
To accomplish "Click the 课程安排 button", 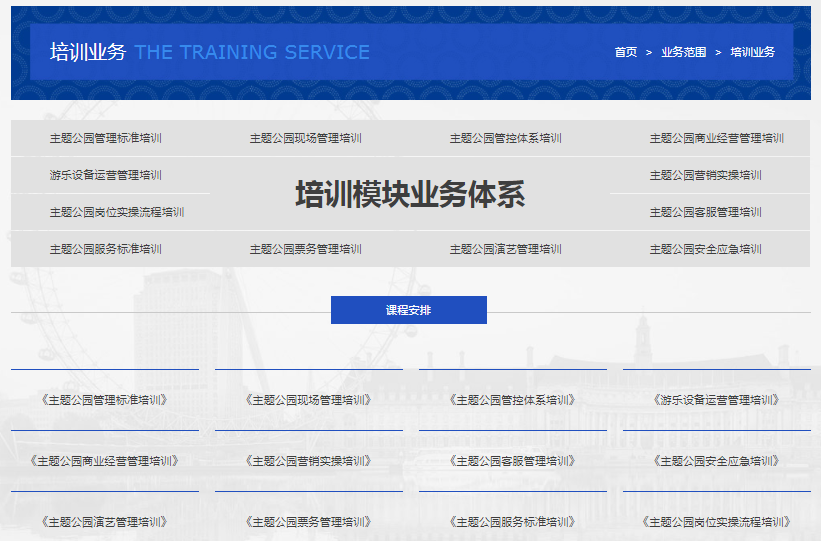I will pyautogui.click(x=409, y=310).
